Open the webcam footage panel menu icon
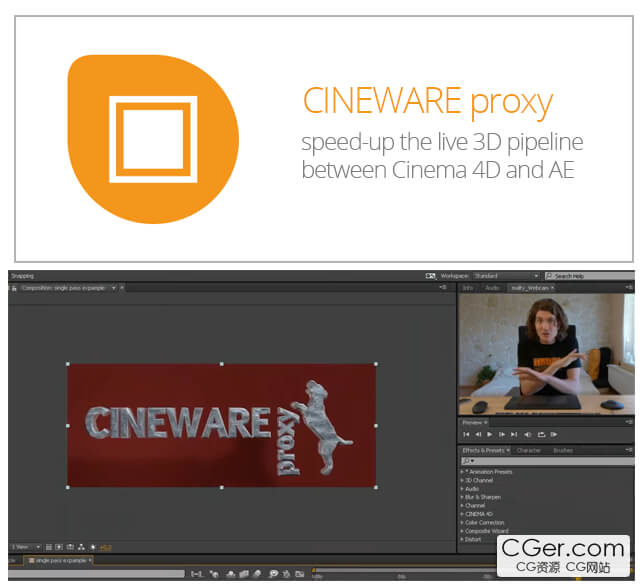 [x=629, y=287]
